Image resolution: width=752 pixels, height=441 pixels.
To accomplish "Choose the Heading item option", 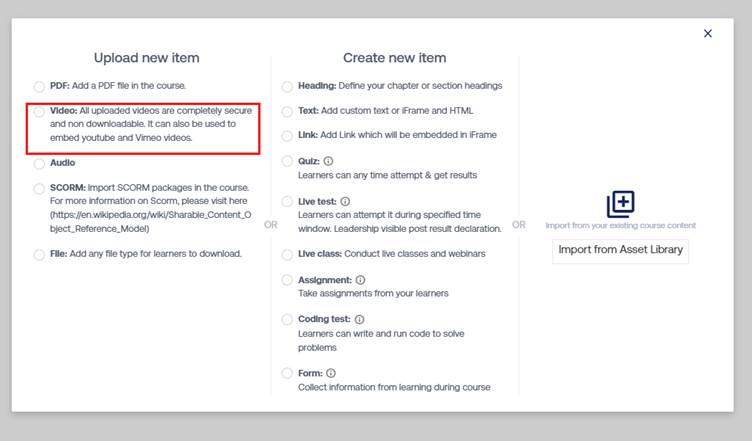I will coord(288,86).
